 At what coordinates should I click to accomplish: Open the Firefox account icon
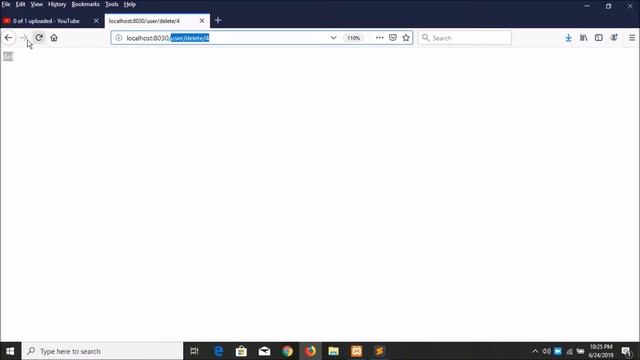[614, 38]
